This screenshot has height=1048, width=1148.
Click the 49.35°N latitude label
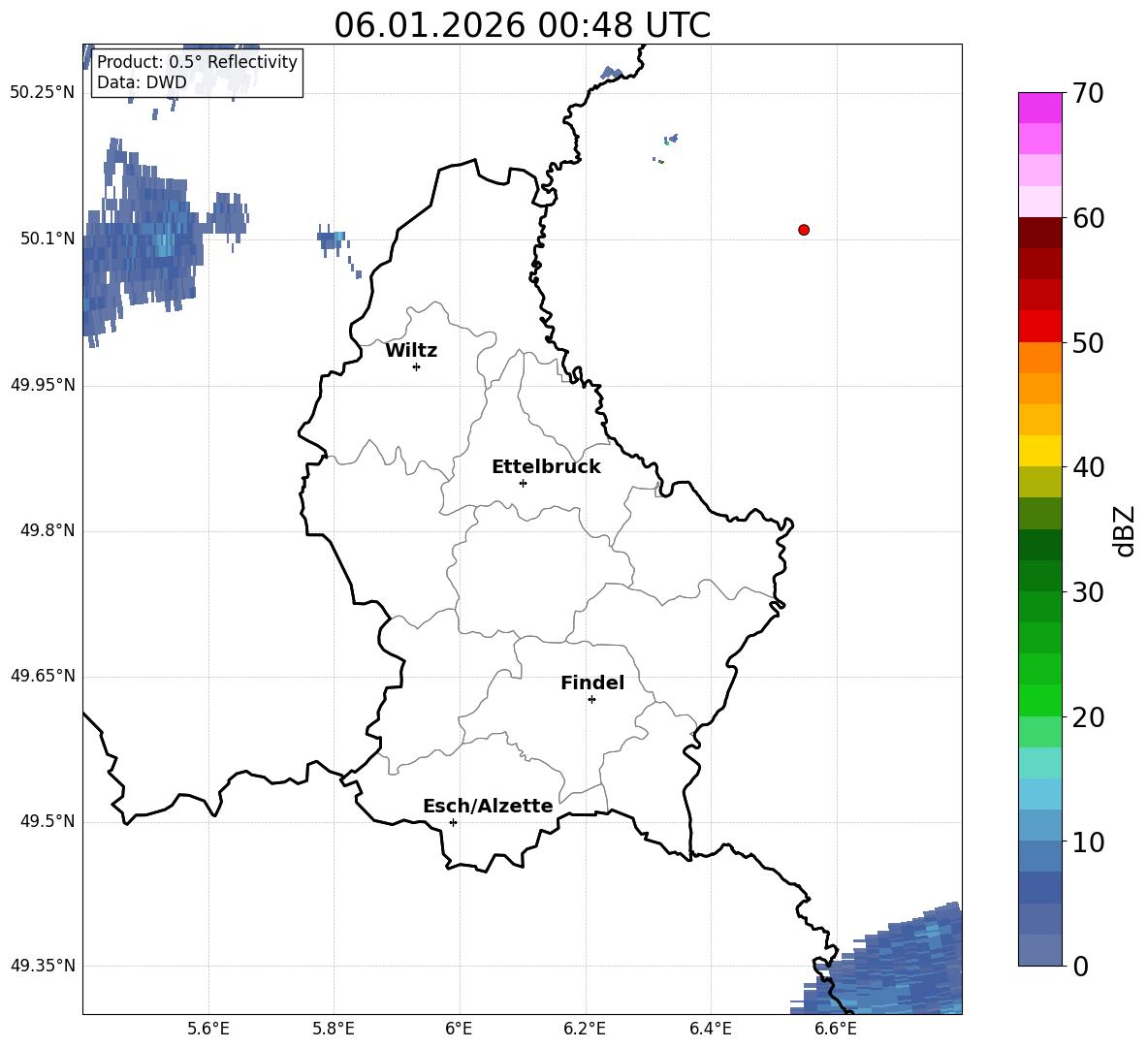tap(43, 966)
